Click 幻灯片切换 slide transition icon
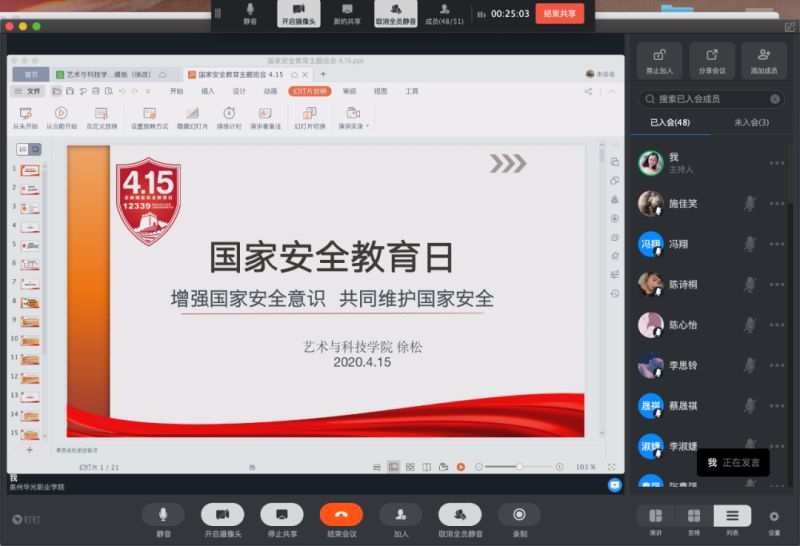Viewport: 800px width, 546px height. tap(310, 118)
